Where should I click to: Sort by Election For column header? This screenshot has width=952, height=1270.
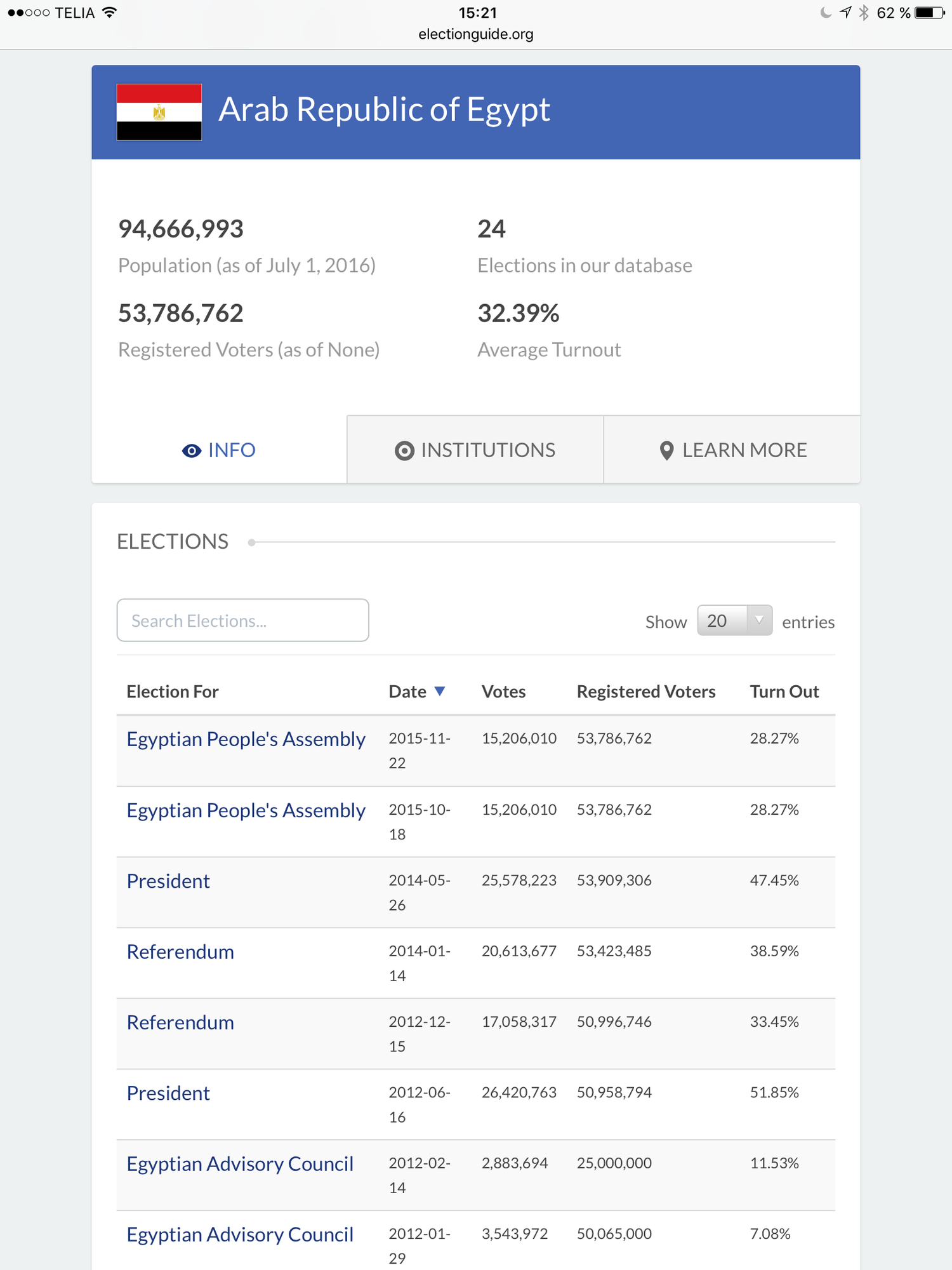tap(173, 692)
